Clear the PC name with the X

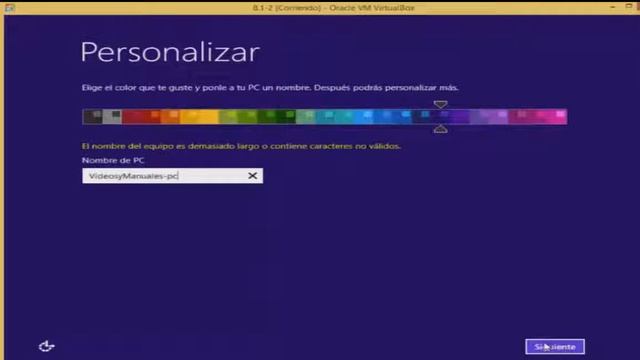tap(253, 176)
